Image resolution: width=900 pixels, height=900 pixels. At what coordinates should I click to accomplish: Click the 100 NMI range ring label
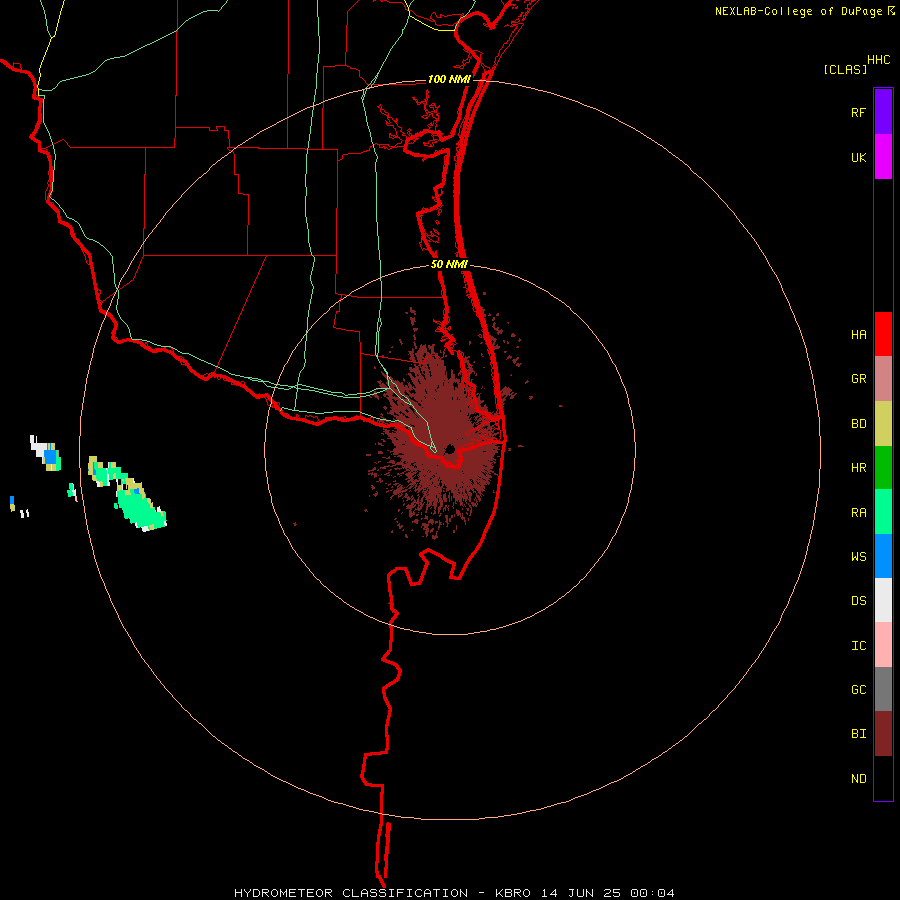click(449, 79)
